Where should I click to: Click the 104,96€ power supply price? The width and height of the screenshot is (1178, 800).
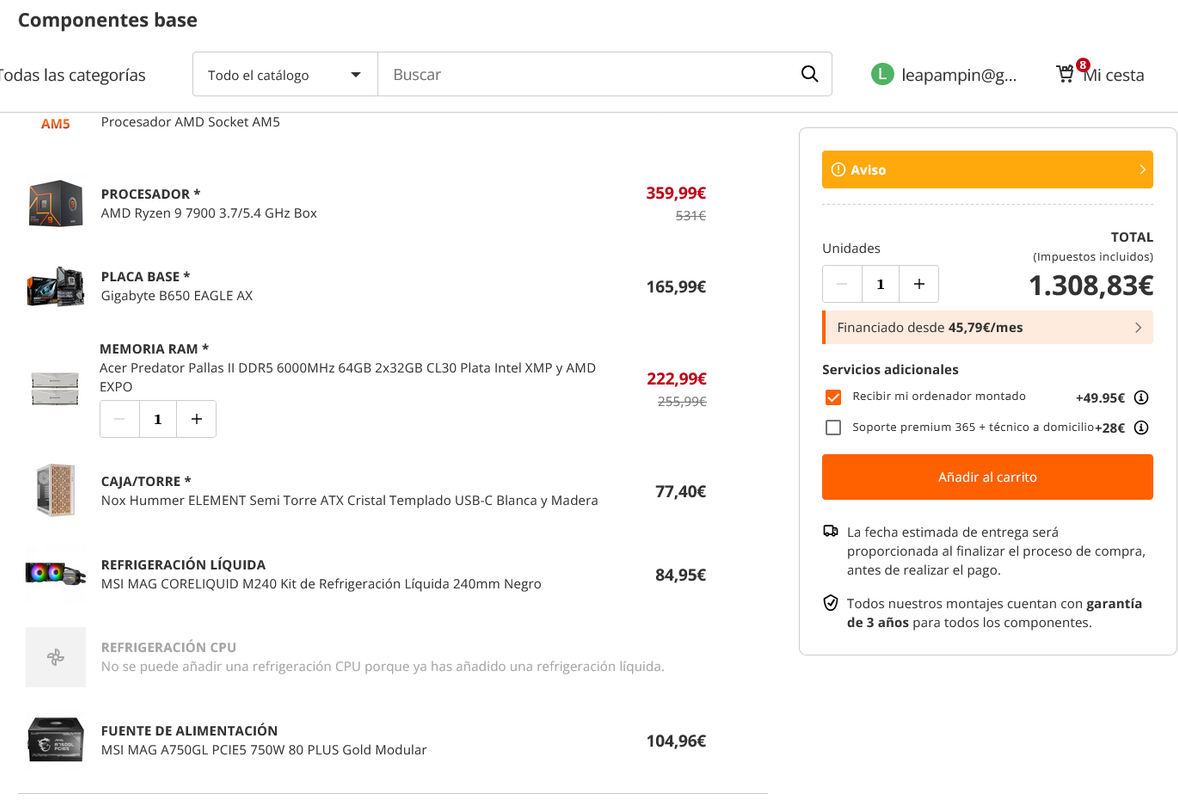click(x=676, y=741)
